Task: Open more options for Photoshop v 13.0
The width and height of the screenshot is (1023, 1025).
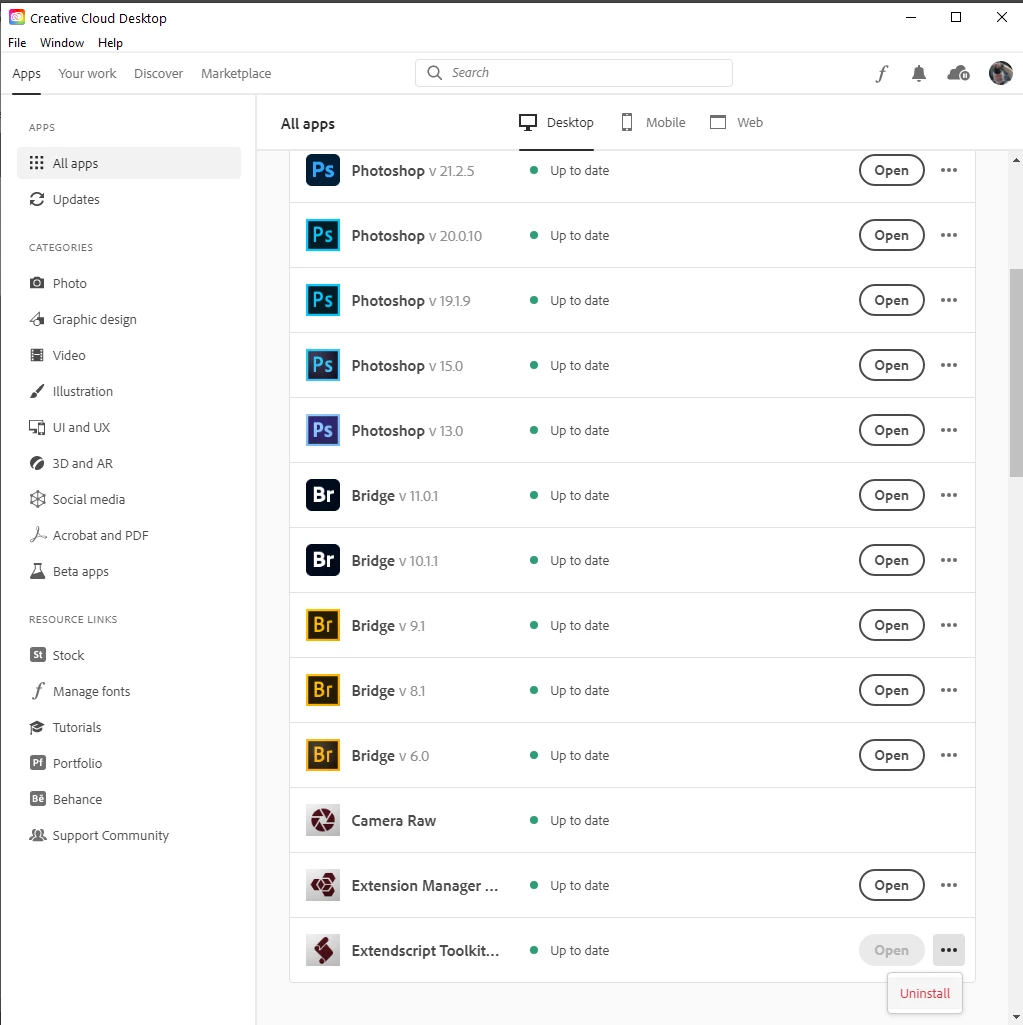Action: pos(949,430)
